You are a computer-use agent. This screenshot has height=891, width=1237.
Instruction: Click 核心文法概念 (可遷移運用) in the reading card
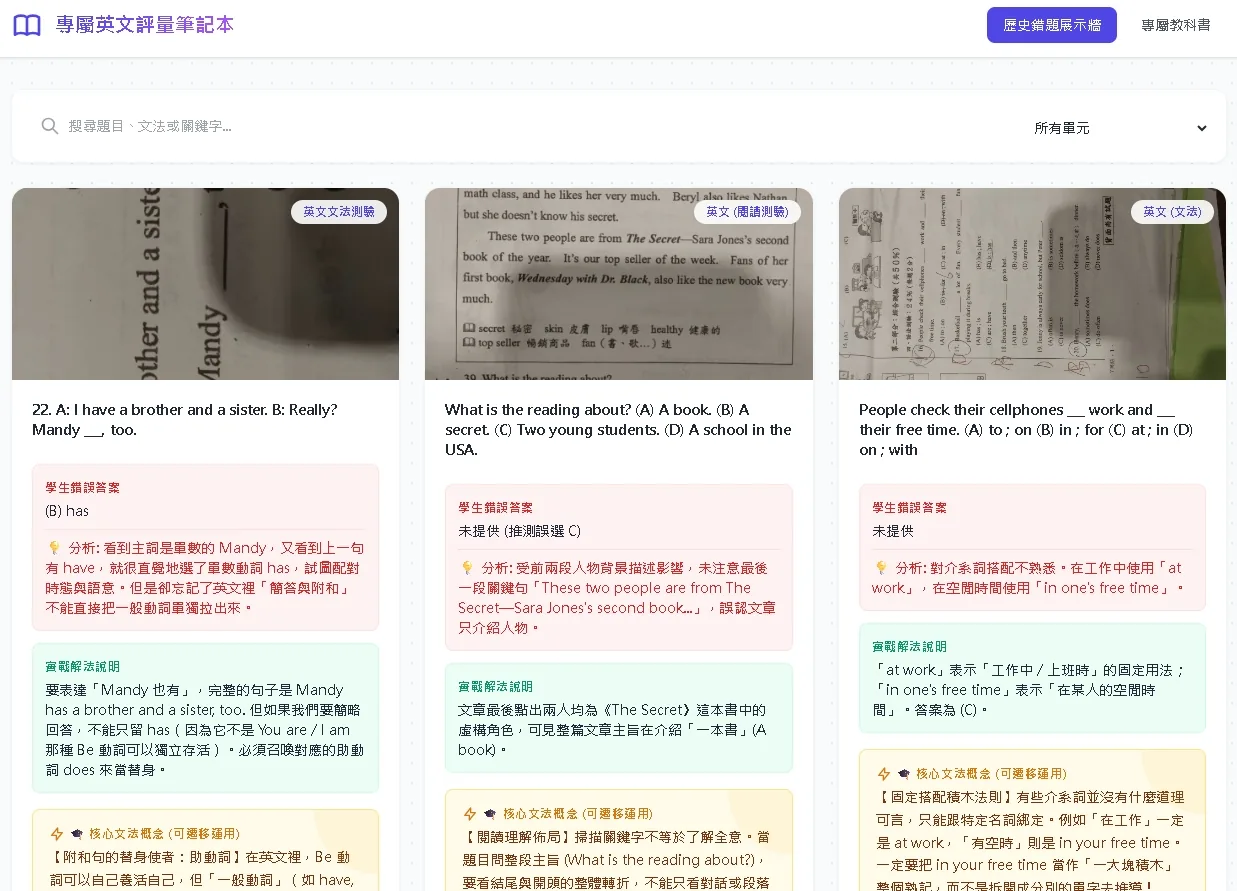coord(577,814)
